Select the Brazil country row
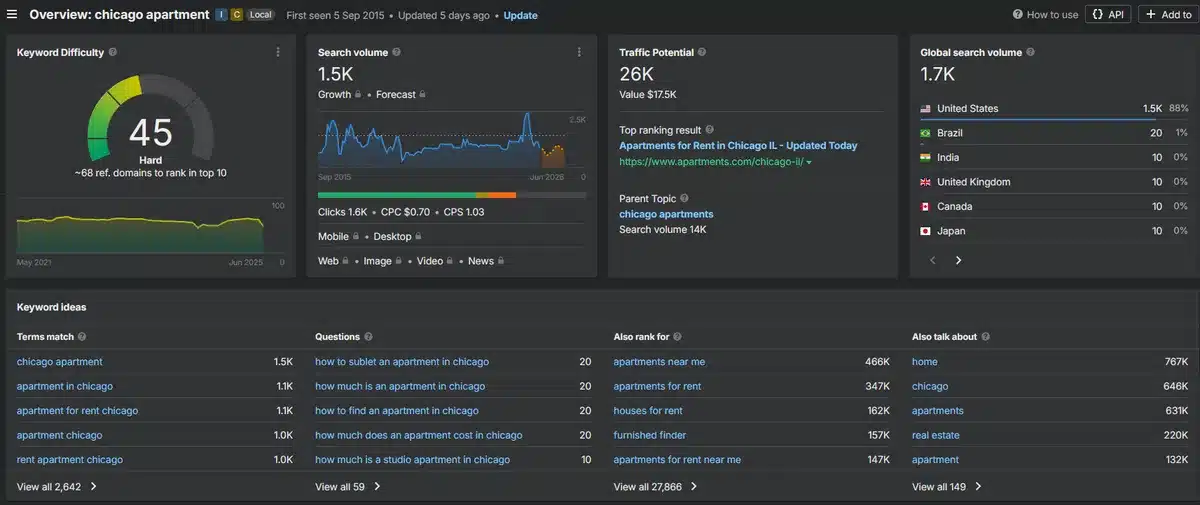Image resolution: width=1200 pixels, height=505 pixels. click(1053, 133)
